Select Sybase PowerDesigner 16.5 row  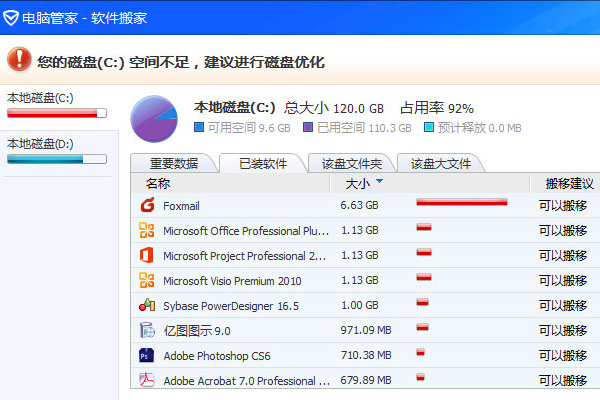[365, 305]
